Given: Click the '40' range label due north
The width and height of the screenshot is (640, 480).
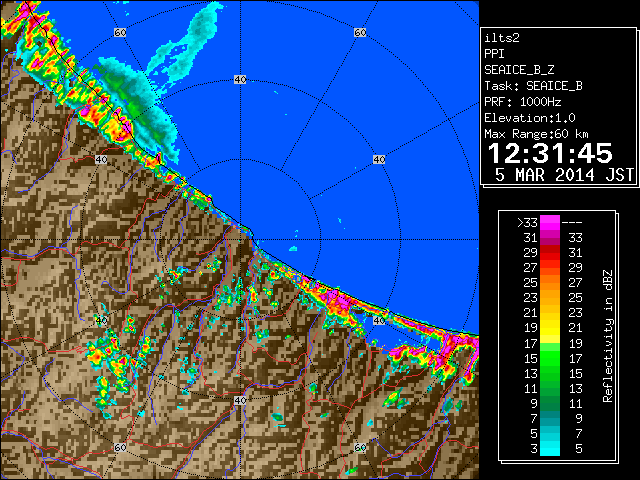Looking at the screenshot, I should point(240,80).
